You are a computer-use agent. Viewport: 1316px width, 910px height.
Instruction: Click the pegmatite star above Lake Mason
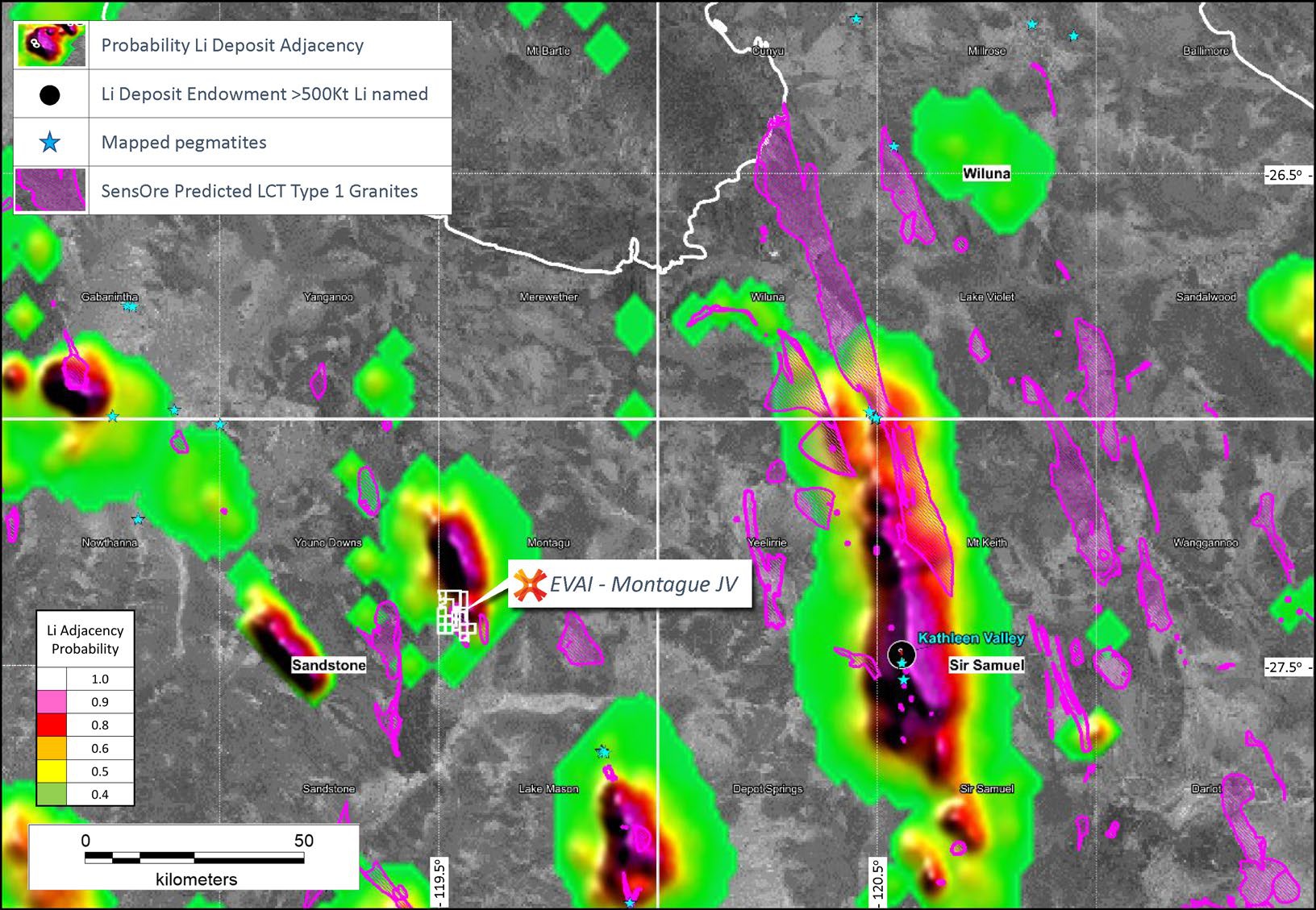(603, 751)
